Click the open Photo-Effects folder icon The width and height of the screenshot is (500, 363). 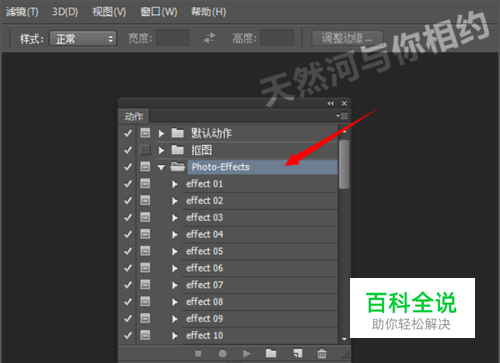pyautogui.click(x=178, y=166)
